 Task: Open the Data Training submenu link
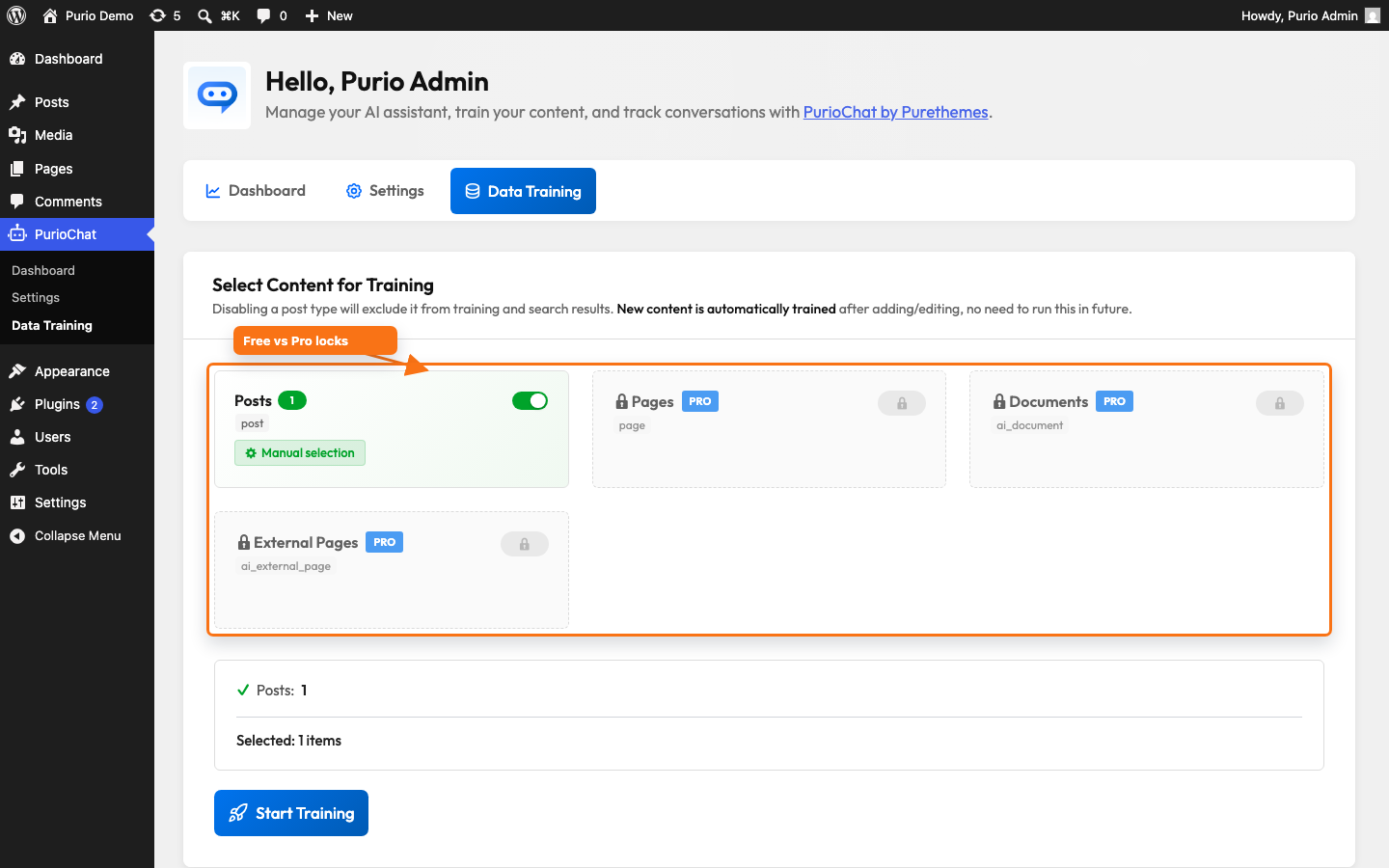click(52, 326)
